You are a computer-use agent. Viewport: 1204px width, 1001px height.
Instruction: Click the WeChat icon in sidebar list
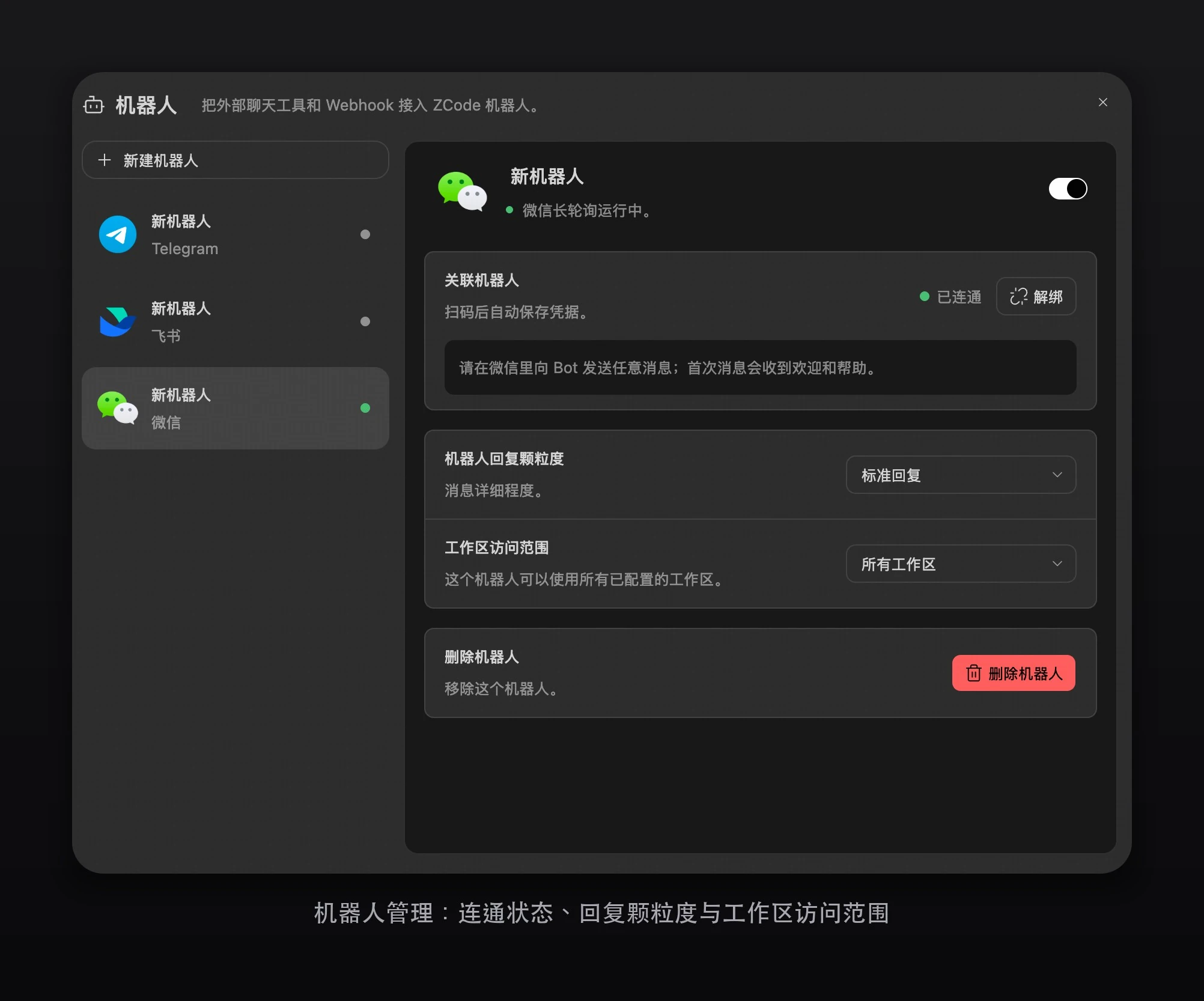click(118, 408)
